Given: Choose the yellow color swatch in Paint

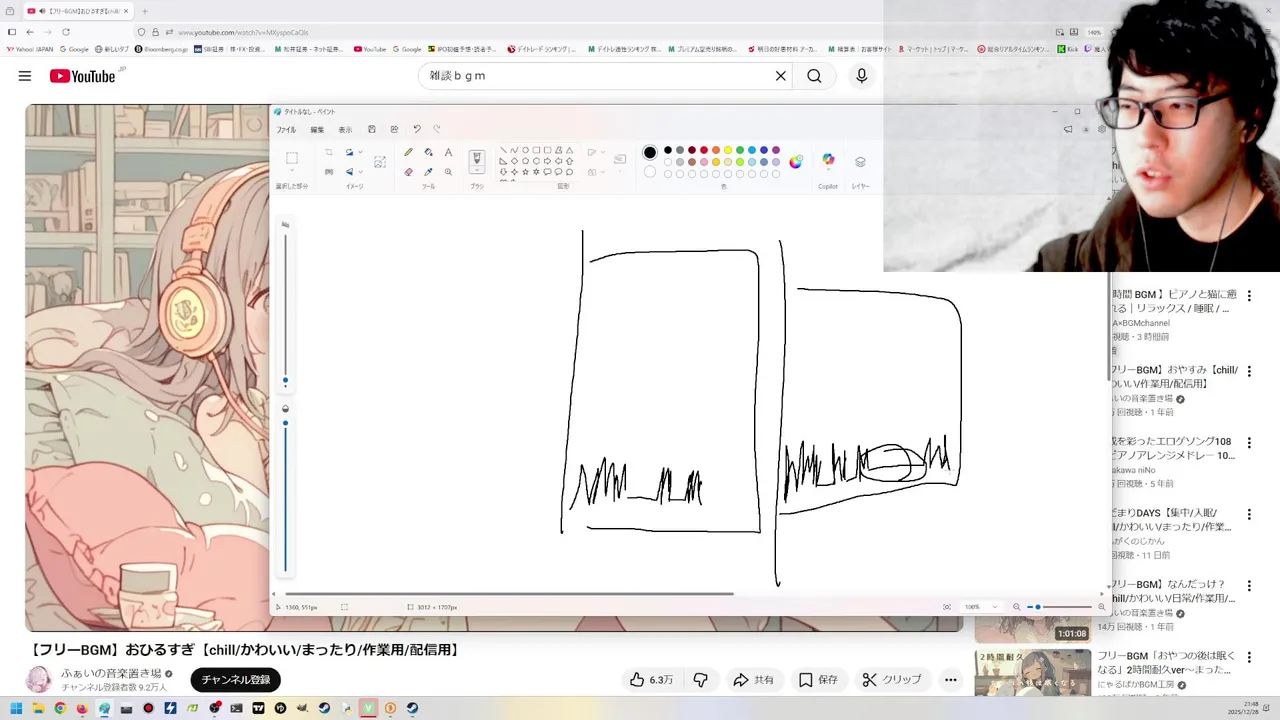Looking at the screenshot, I should pyautogui.click(x=727, y=150).
